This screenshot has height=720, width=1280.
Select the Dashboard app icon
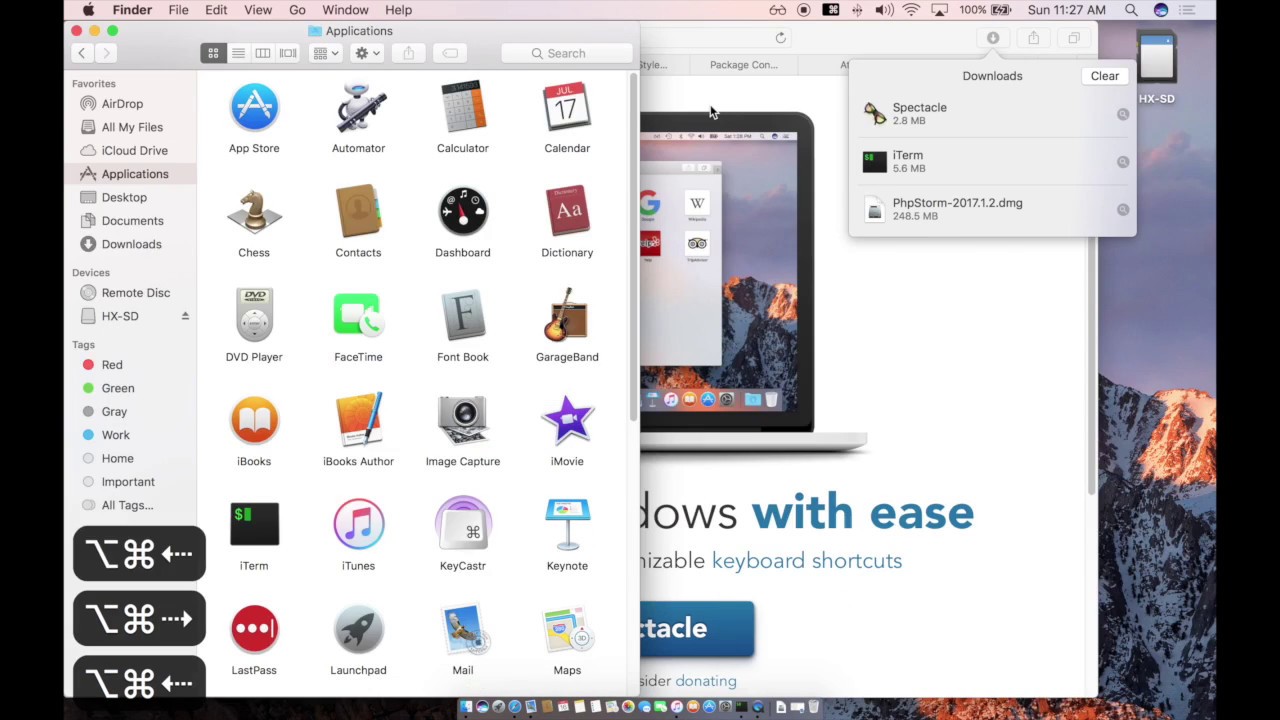click(462, 212)
